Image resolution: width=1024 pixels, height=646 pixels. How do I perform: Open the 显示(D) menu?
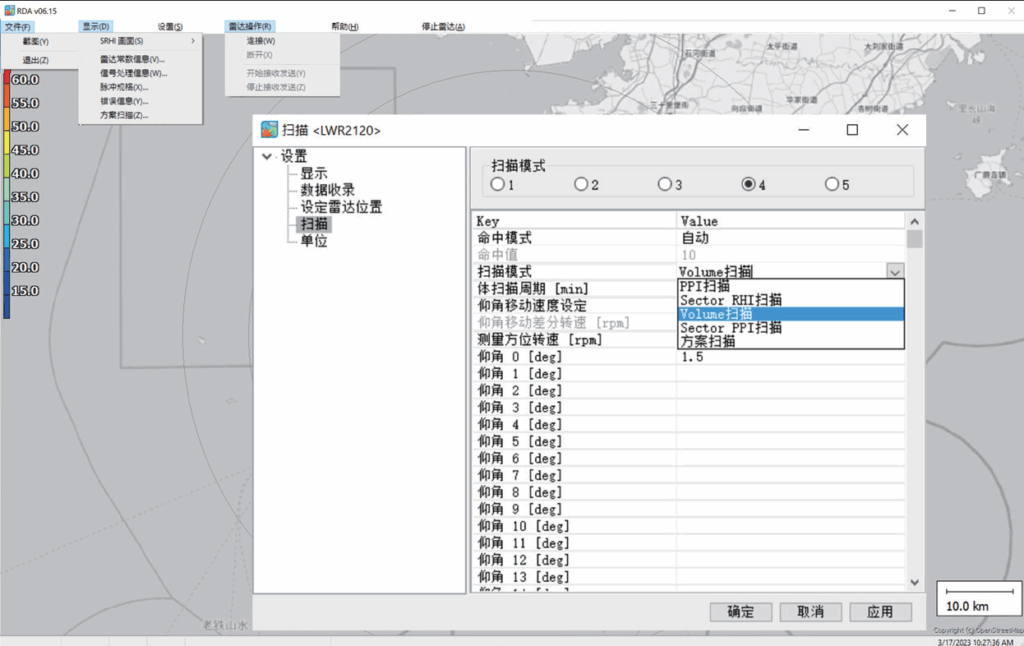click(95, 27)
